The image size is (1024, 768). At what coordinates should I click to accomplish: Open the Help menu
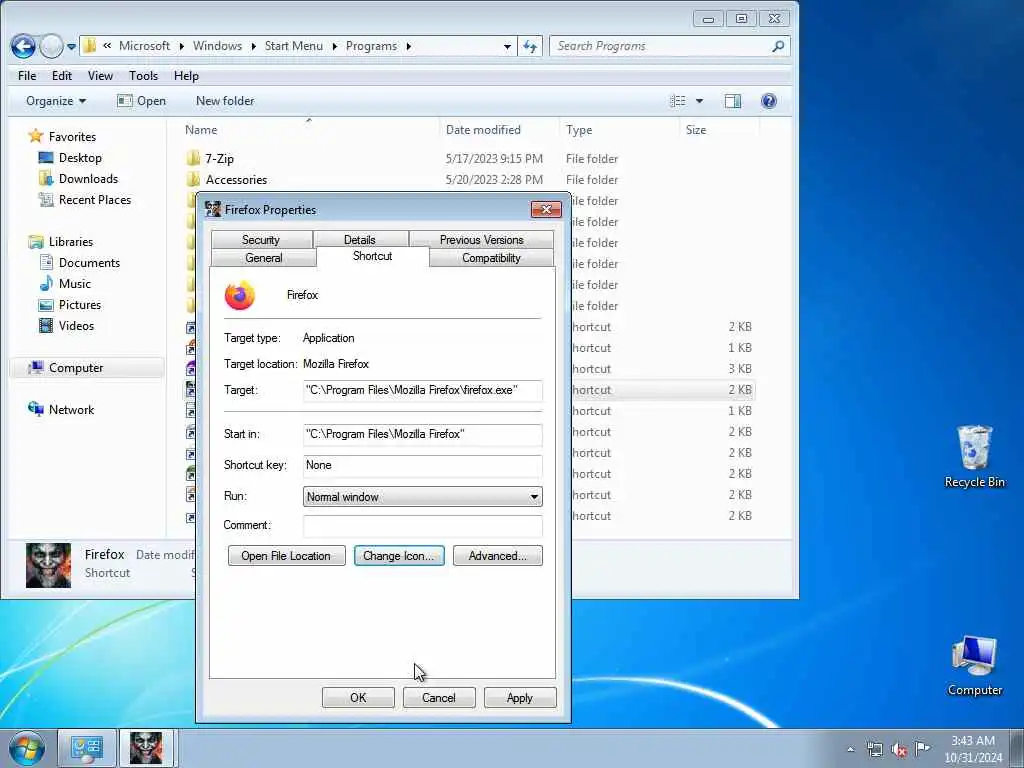coord(186,76)
